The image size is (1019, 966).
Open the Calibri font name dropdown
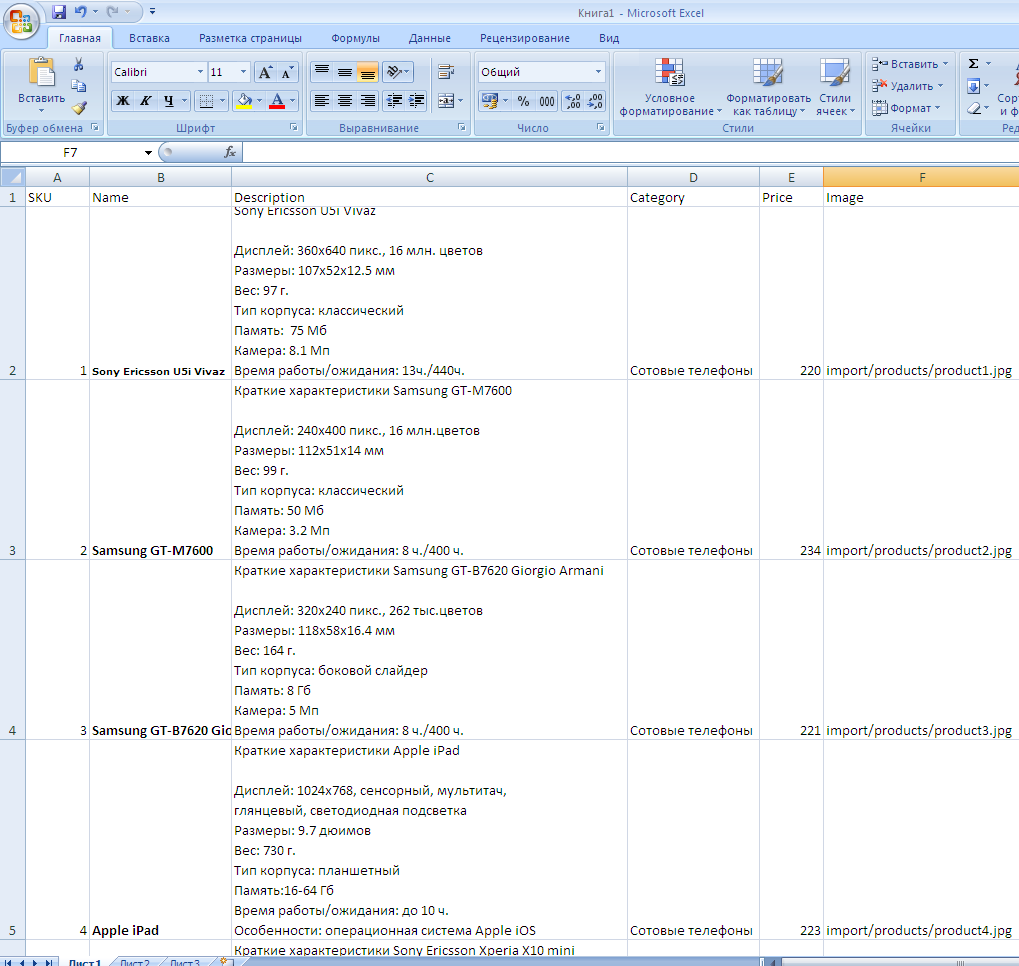point(200,72)
